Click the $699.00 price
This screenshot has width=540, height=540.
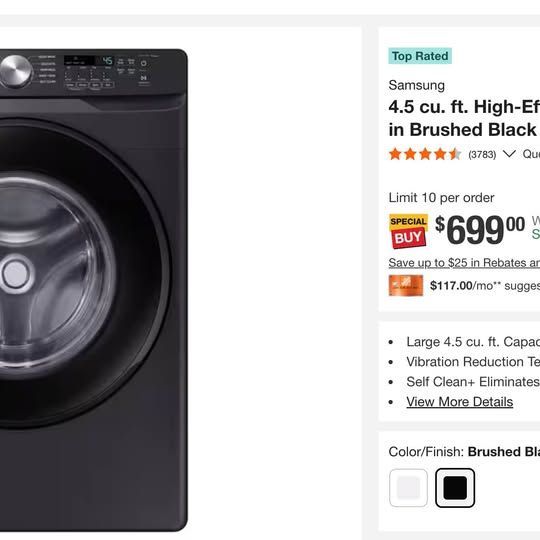coord(480,229)
